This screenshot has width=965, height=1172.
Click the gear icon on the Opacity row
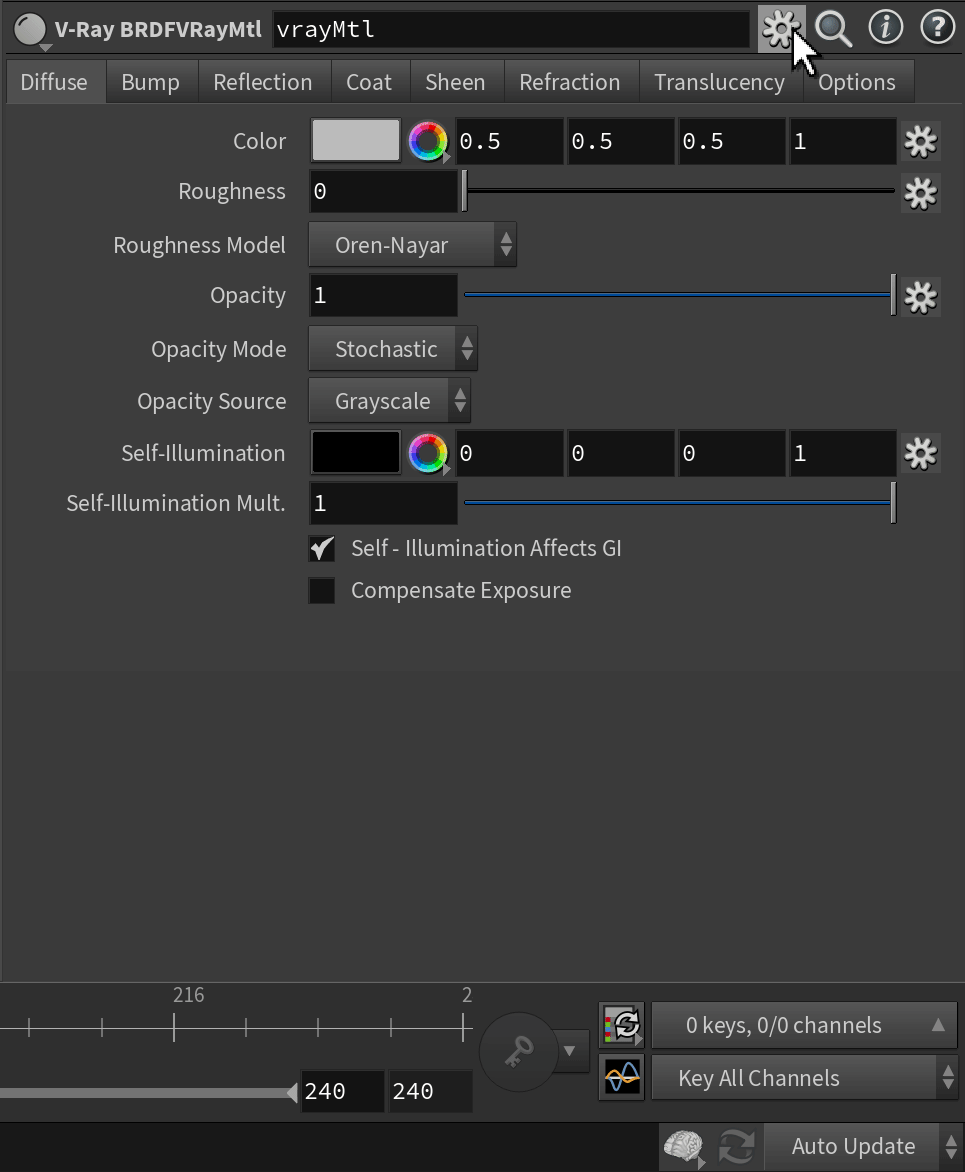(x=920, y=297)
